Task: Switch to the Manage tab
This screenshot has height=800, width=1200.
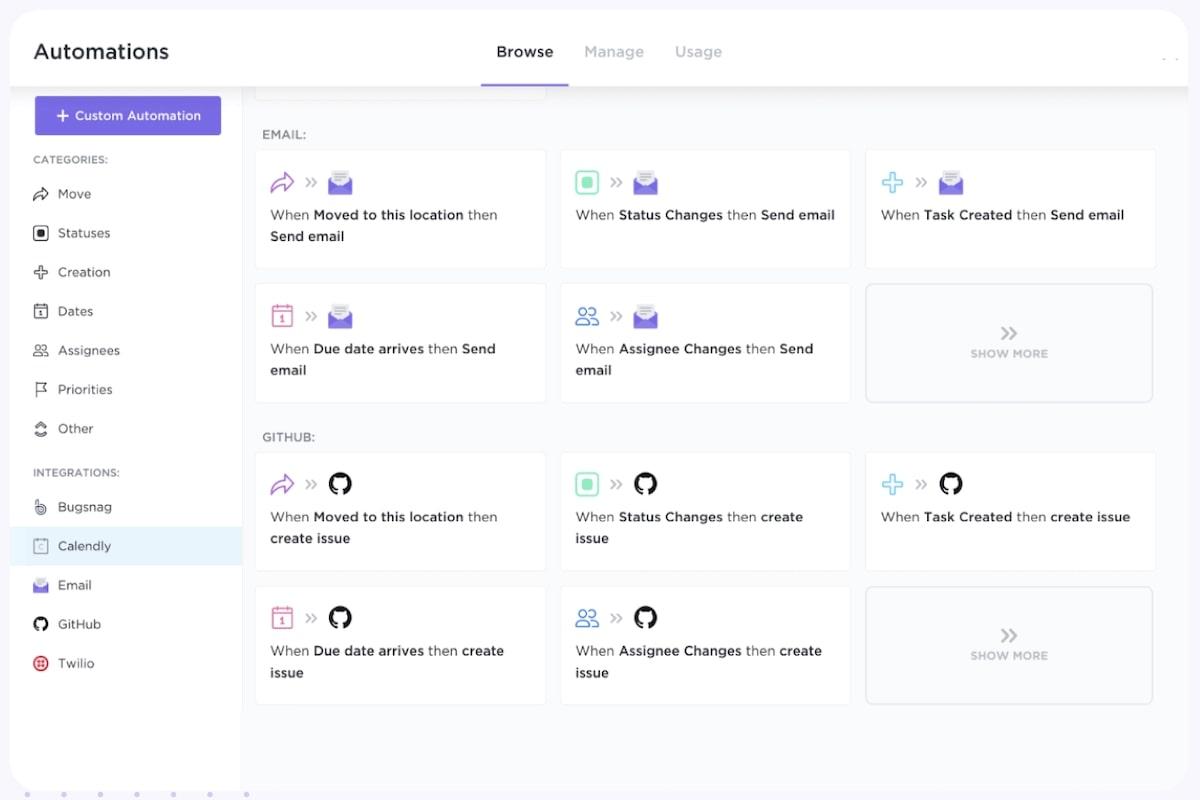Action: coord(614,52)
